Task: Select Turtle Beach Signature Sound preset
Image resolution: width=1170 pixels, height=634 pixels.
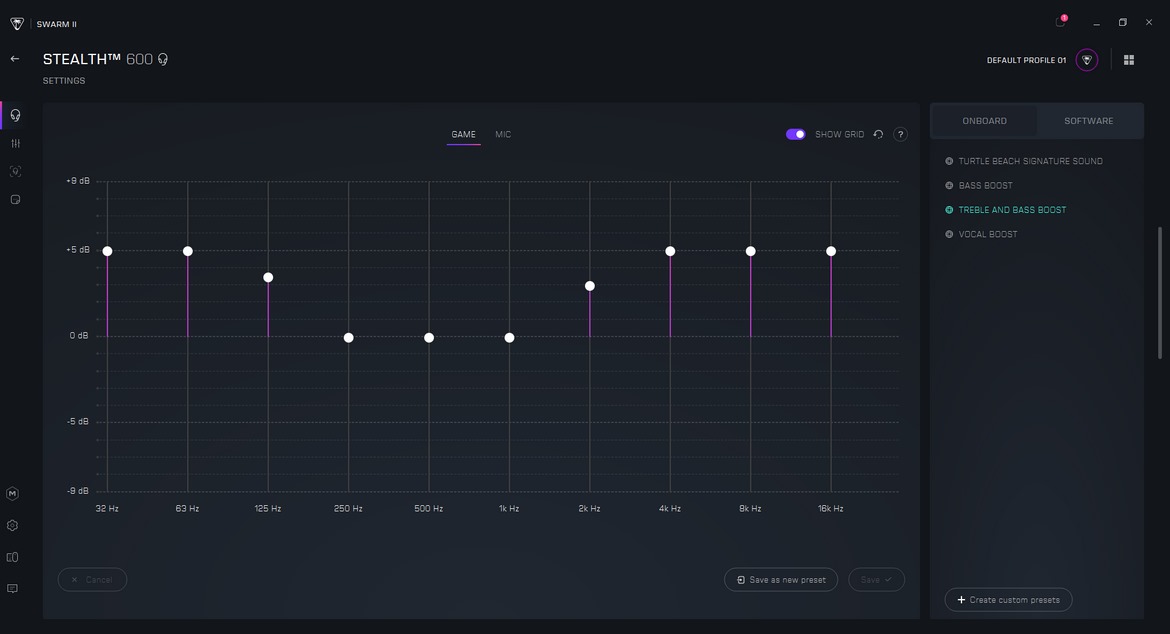Action: (1030, 161)
